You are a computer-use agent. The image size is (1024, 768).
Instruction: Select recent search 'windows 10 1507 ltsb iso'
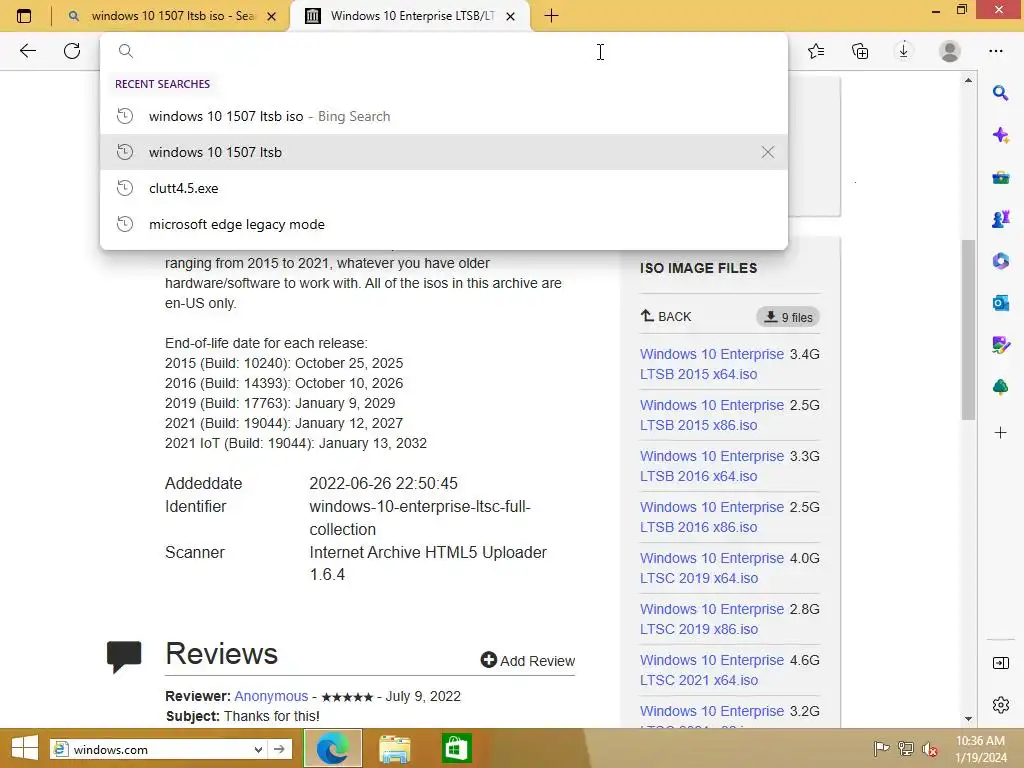(444, 116)
